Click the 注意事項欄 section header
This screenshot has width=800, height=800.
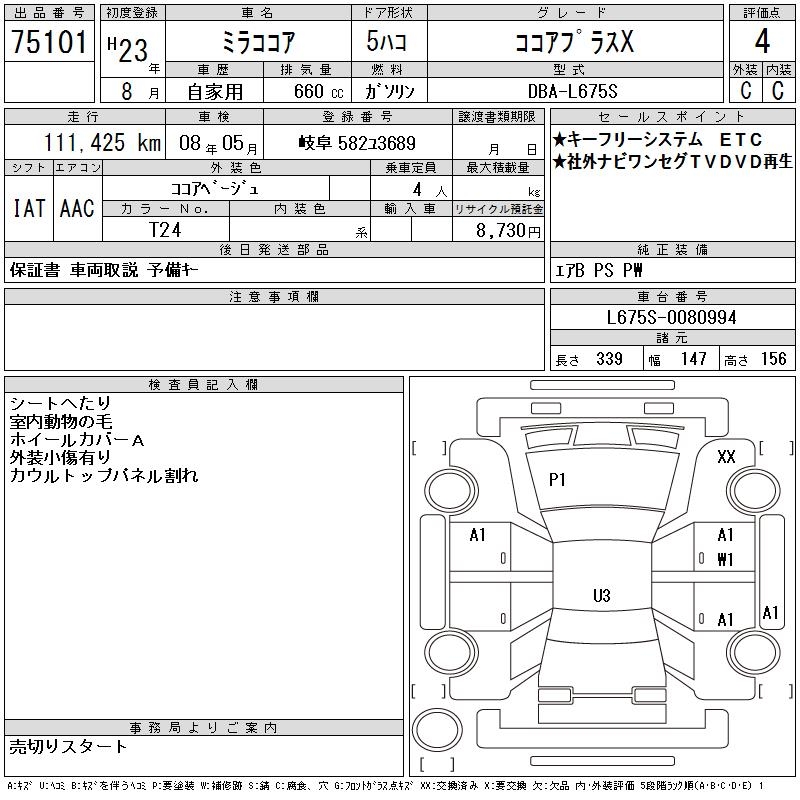coord(274,296)
